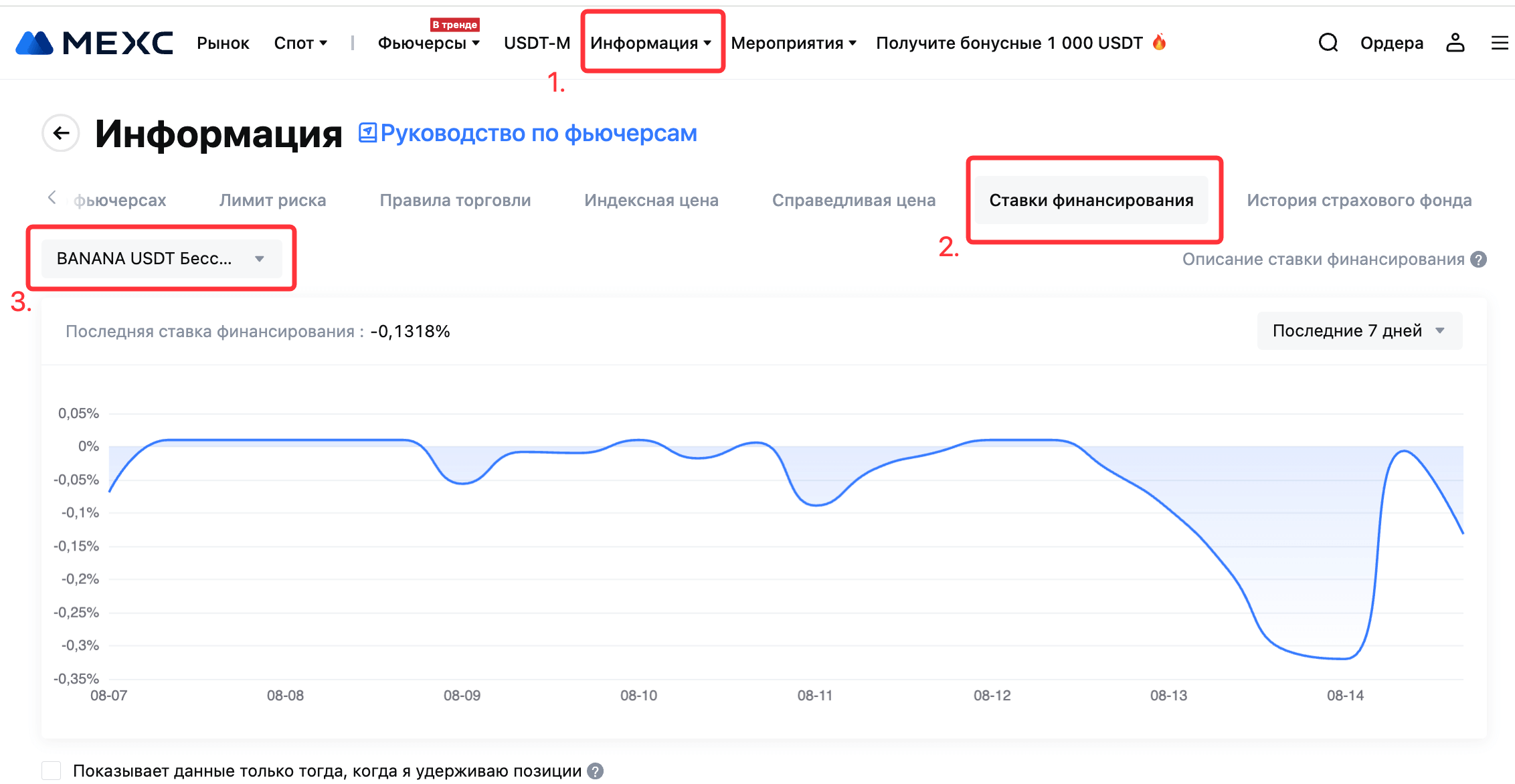Screen dimensions: 1515x784
Task: Click help icon next to positions checkbox
Action: click(595, 771)
